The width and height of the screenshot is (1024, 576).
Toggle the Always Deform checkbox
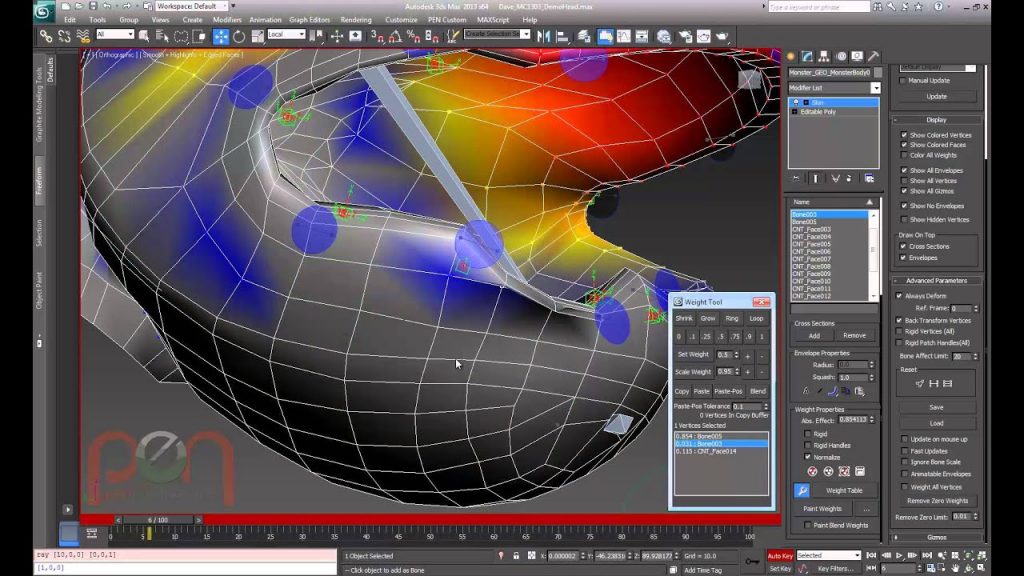(897, 295)
